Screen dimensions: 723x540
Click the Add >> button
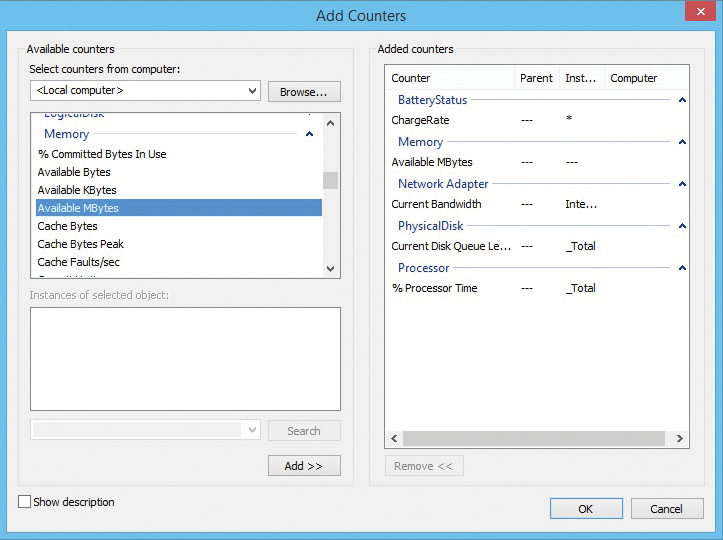tap(304, 466)
